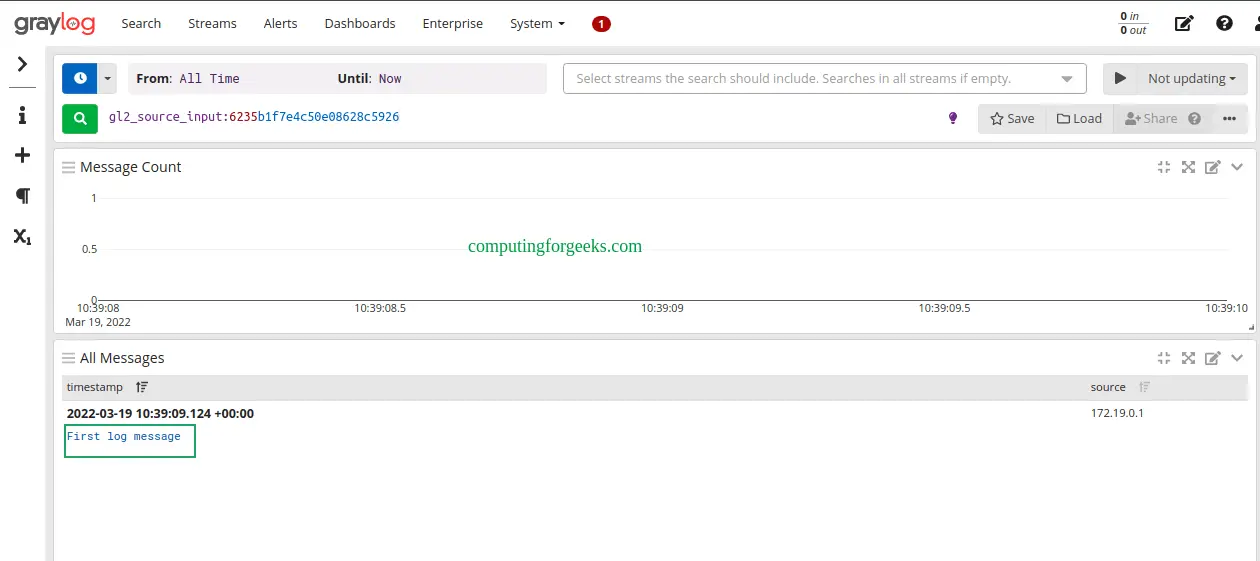Toggle sort on source column

tap(1145, 387)
